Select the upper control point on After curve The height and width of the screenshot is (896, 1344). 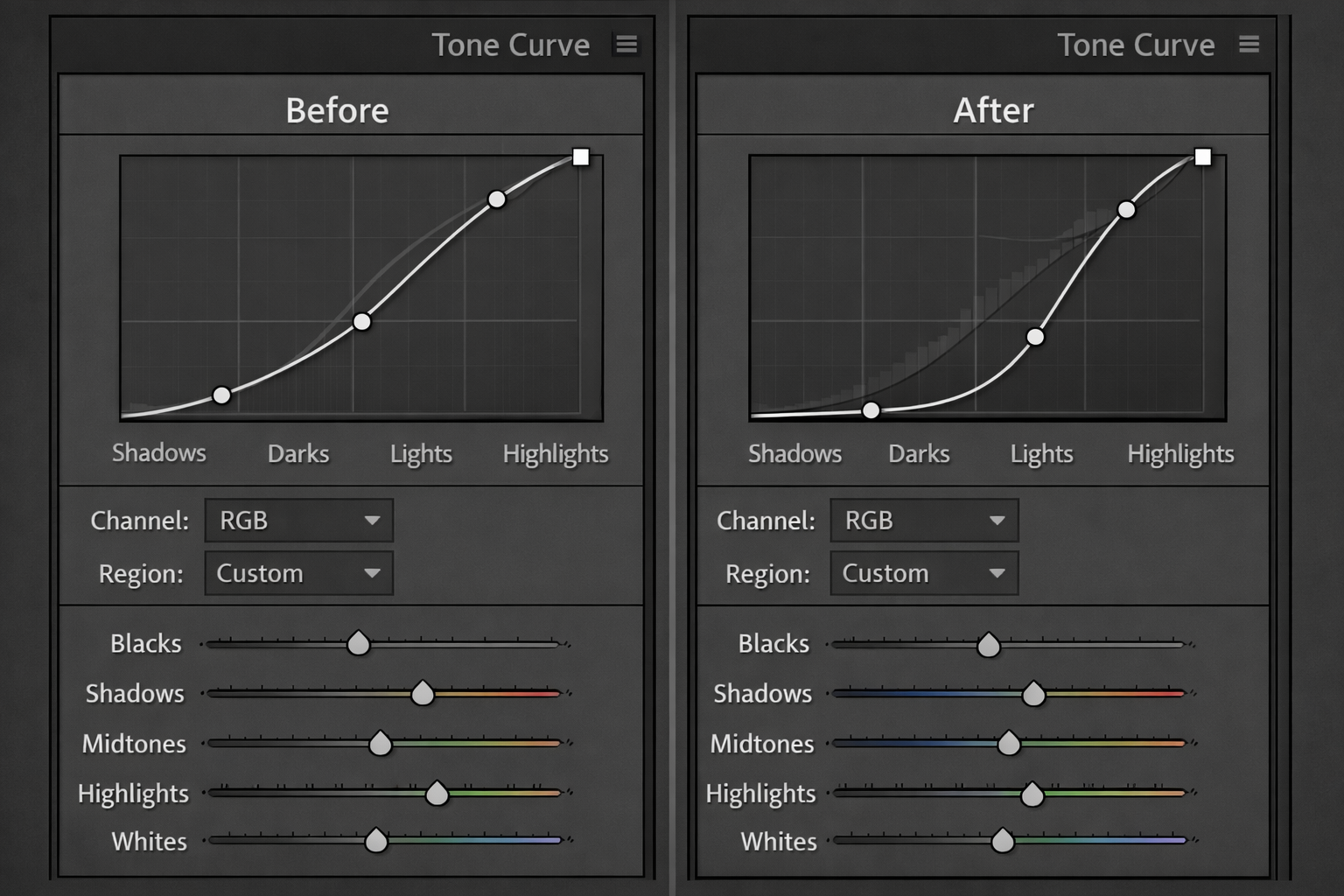click(x=1127, y=210)
